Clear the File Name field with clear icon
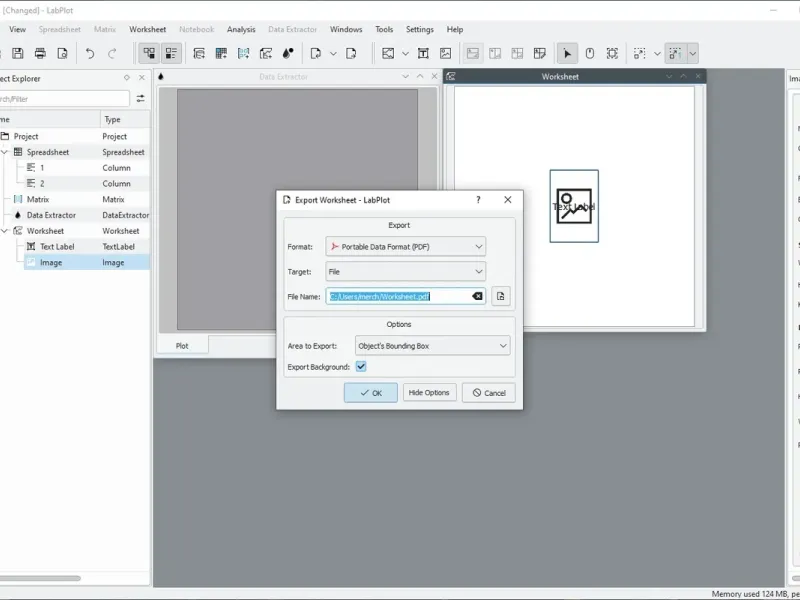Image resolution: width=800 pixels, height=600 pixels. 477,296
